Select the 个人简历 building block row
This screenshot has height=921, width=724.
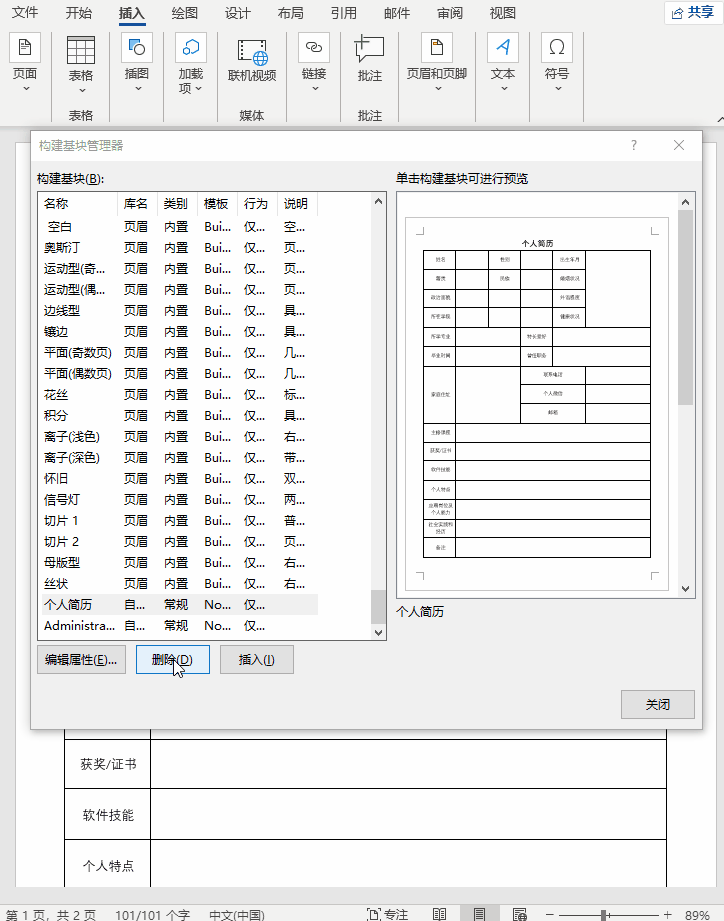179,605
